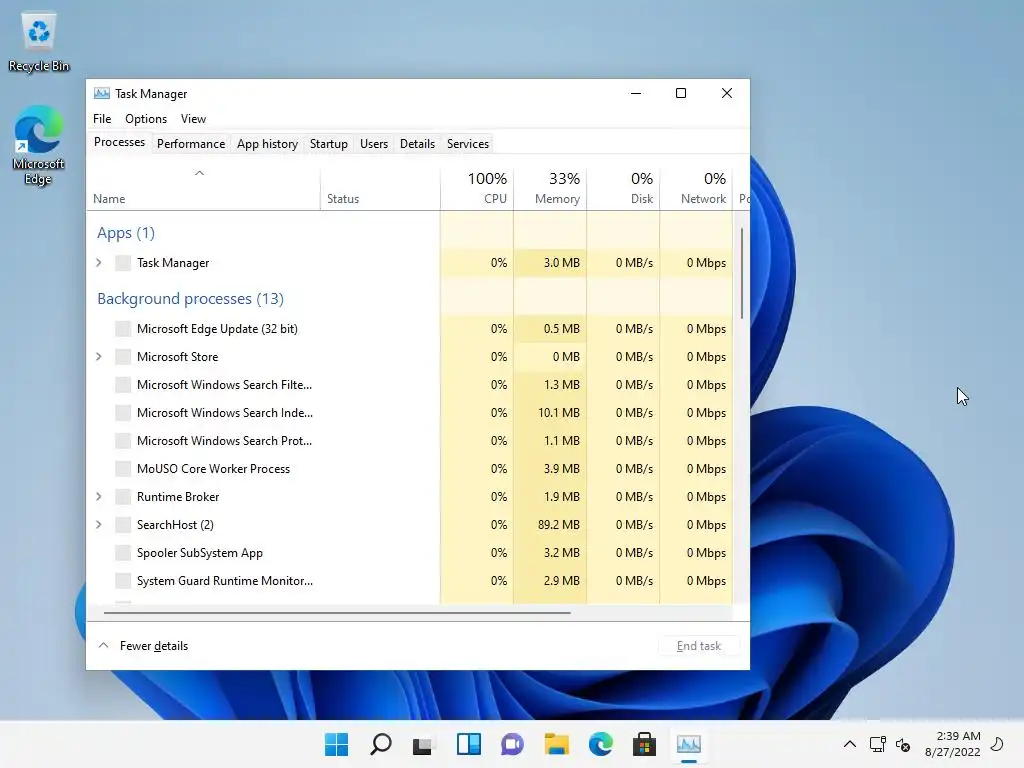Viewport: 1024px width, 768px height.
Task: Click the Runtime Broker process icon
Action: (123, 497)
